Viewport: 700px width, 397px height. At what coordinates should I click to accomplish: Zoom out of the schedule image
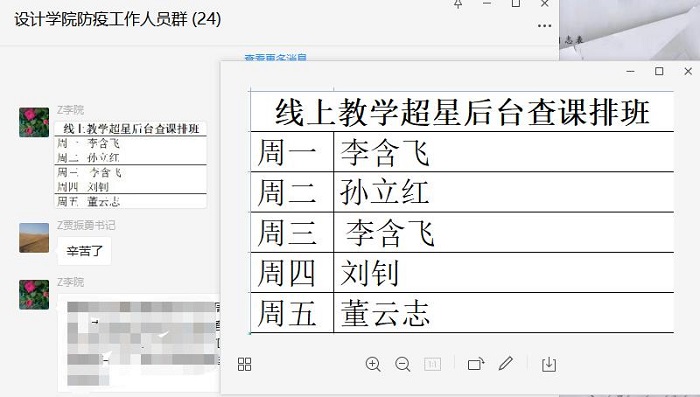click(x=403, y=364)
